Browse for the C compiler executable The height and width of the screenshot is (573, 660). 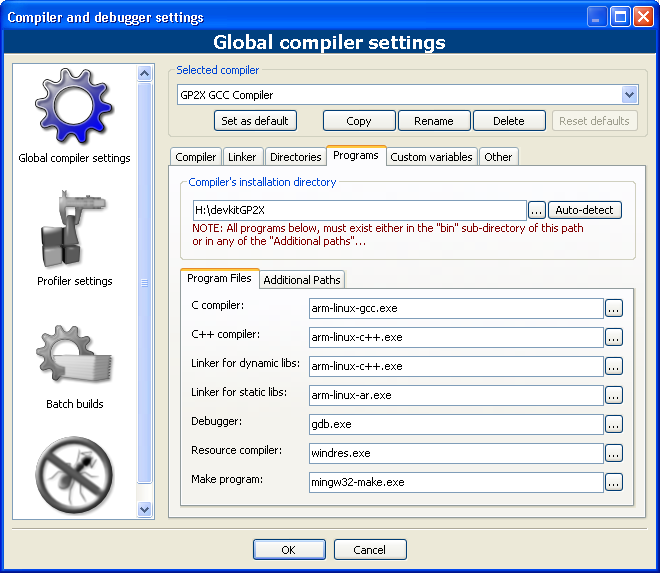point(614,309)
